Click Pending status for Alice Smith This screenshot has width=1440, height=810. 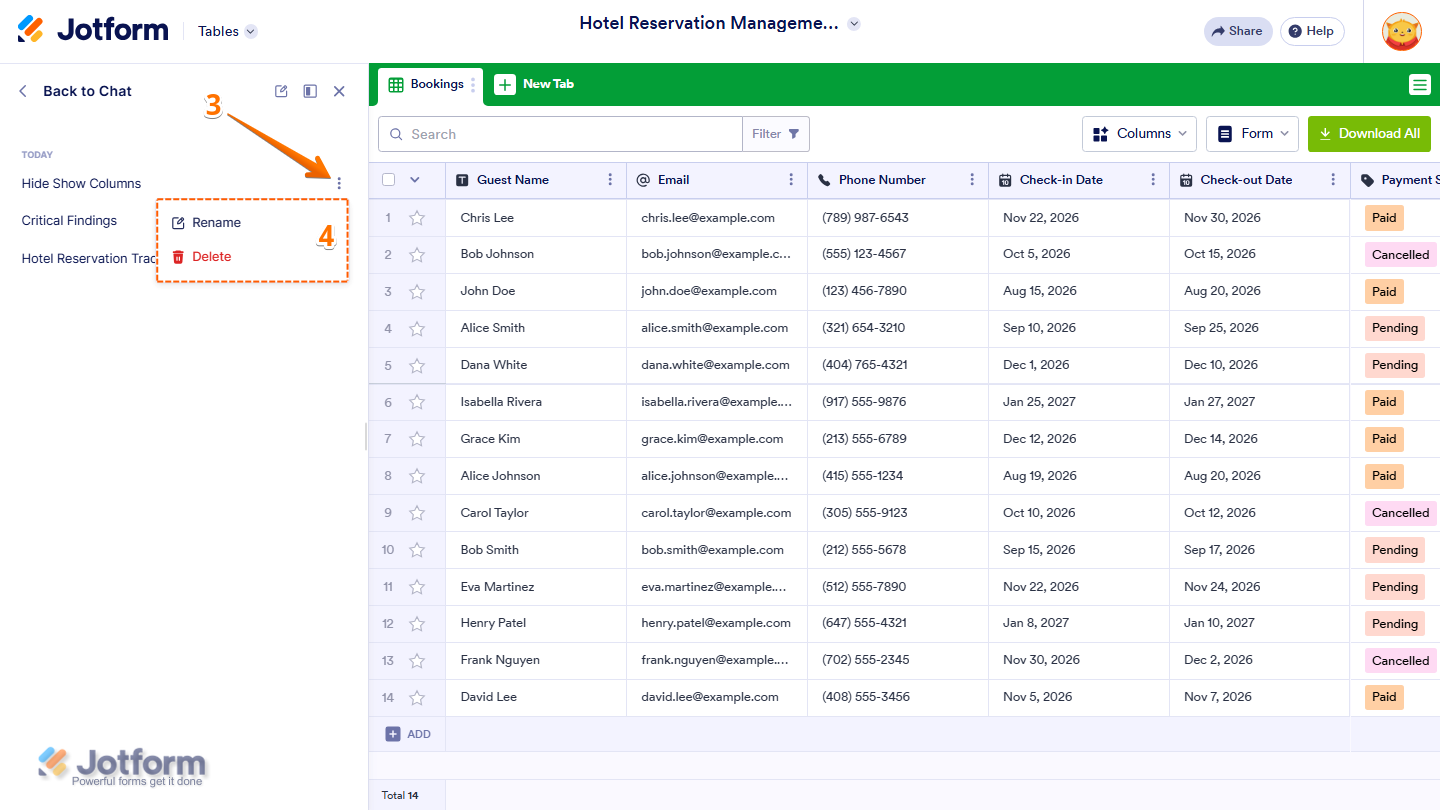[x=1394, y=328]
